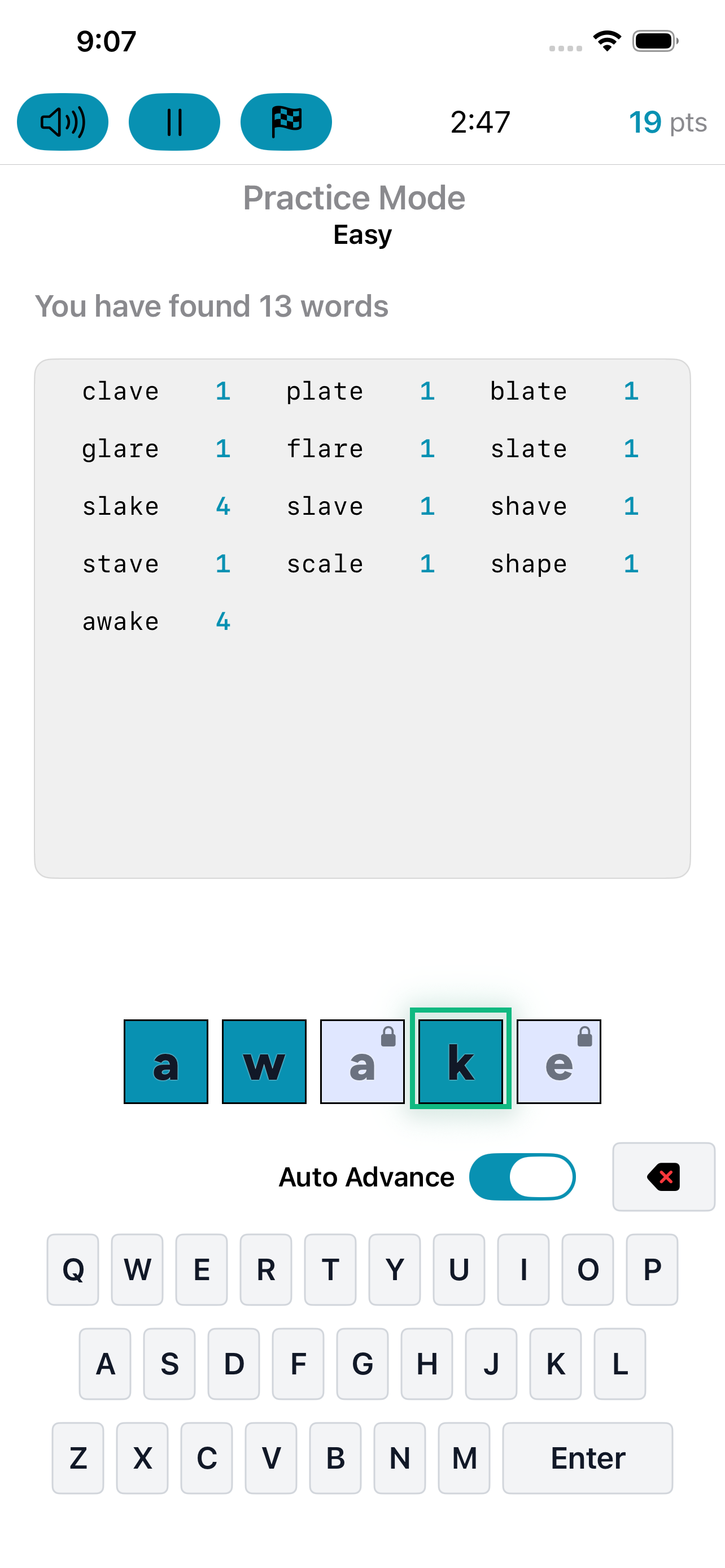Tap the checkered finish flag icon
Image resolution: width=725 pixels, height=1568 pixels.
click(x=286, y=121)
